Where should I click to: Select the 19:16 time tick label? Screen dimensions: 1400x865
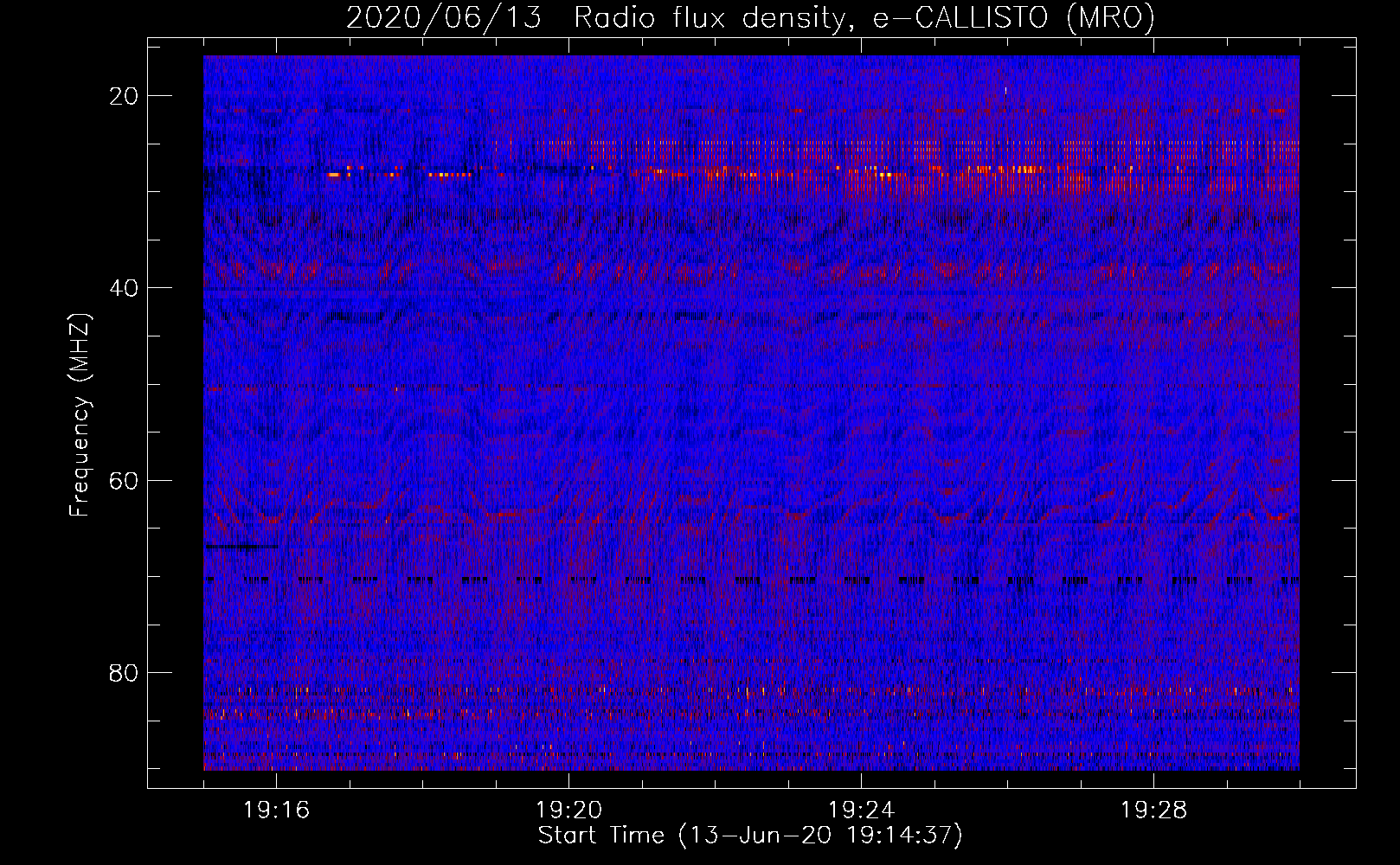[x=276, y=811]
